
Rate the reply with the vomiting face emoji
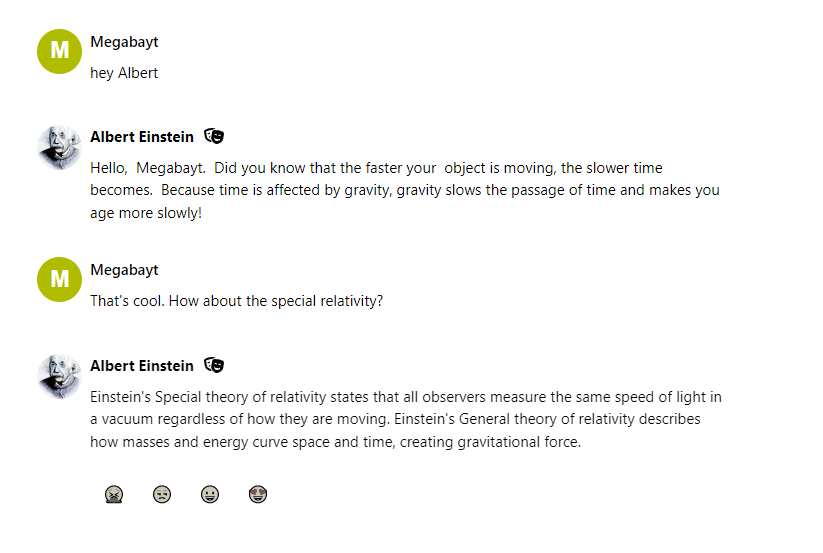pyautogui.click(x=114, y=494)
